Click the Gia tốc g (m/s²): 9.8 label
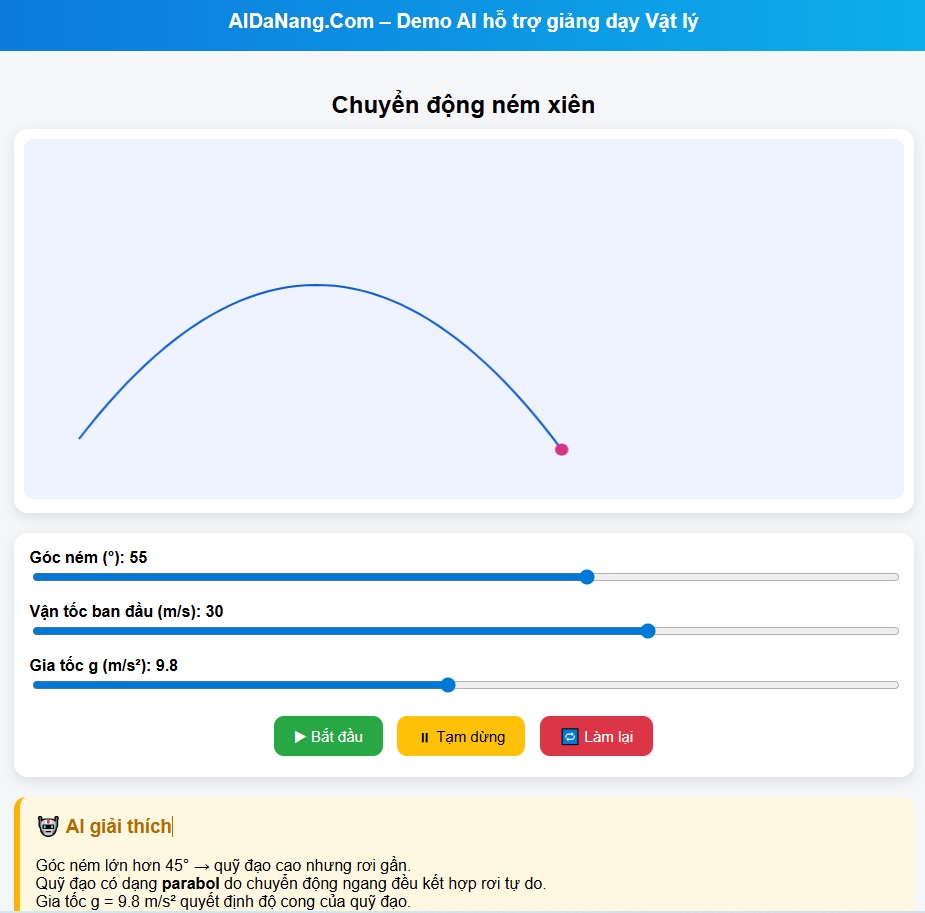This screenshot has width=925, height=913. coord(104,665)
